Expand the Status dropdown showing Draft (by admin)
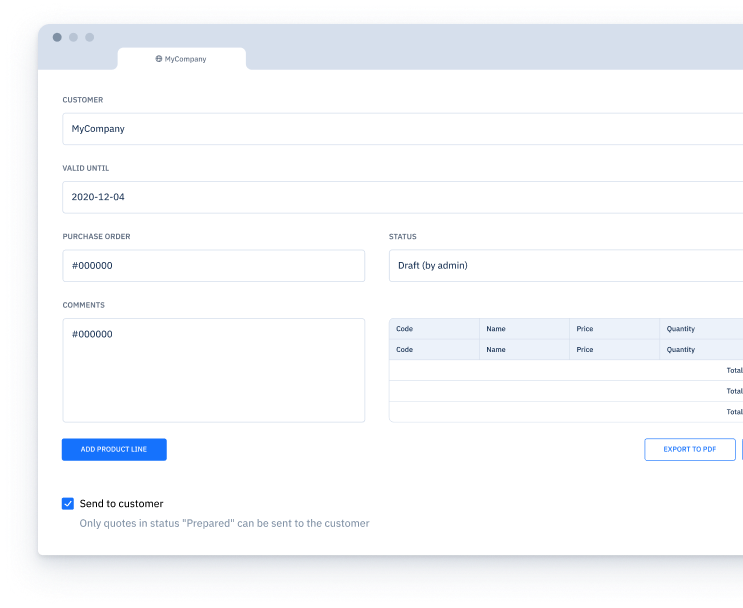Image resolution: width=743 pixels, height=608 pixels. click(x=565, y=266)
